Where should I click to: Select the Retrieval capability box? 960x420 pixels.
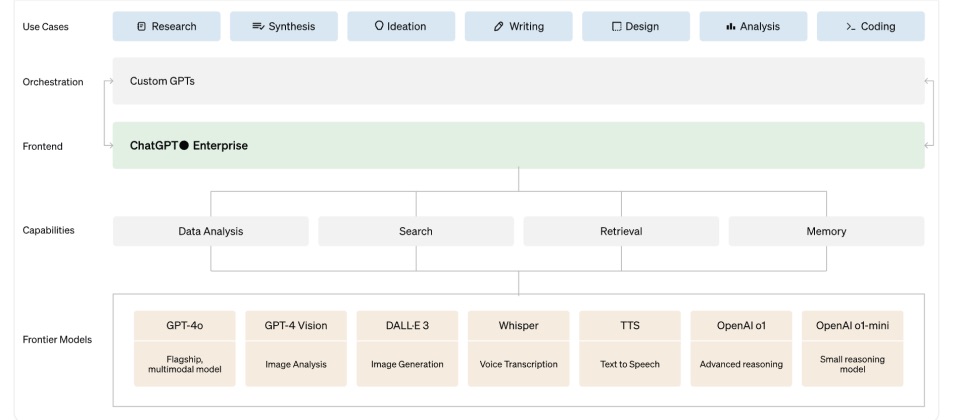tap(621, 231)
